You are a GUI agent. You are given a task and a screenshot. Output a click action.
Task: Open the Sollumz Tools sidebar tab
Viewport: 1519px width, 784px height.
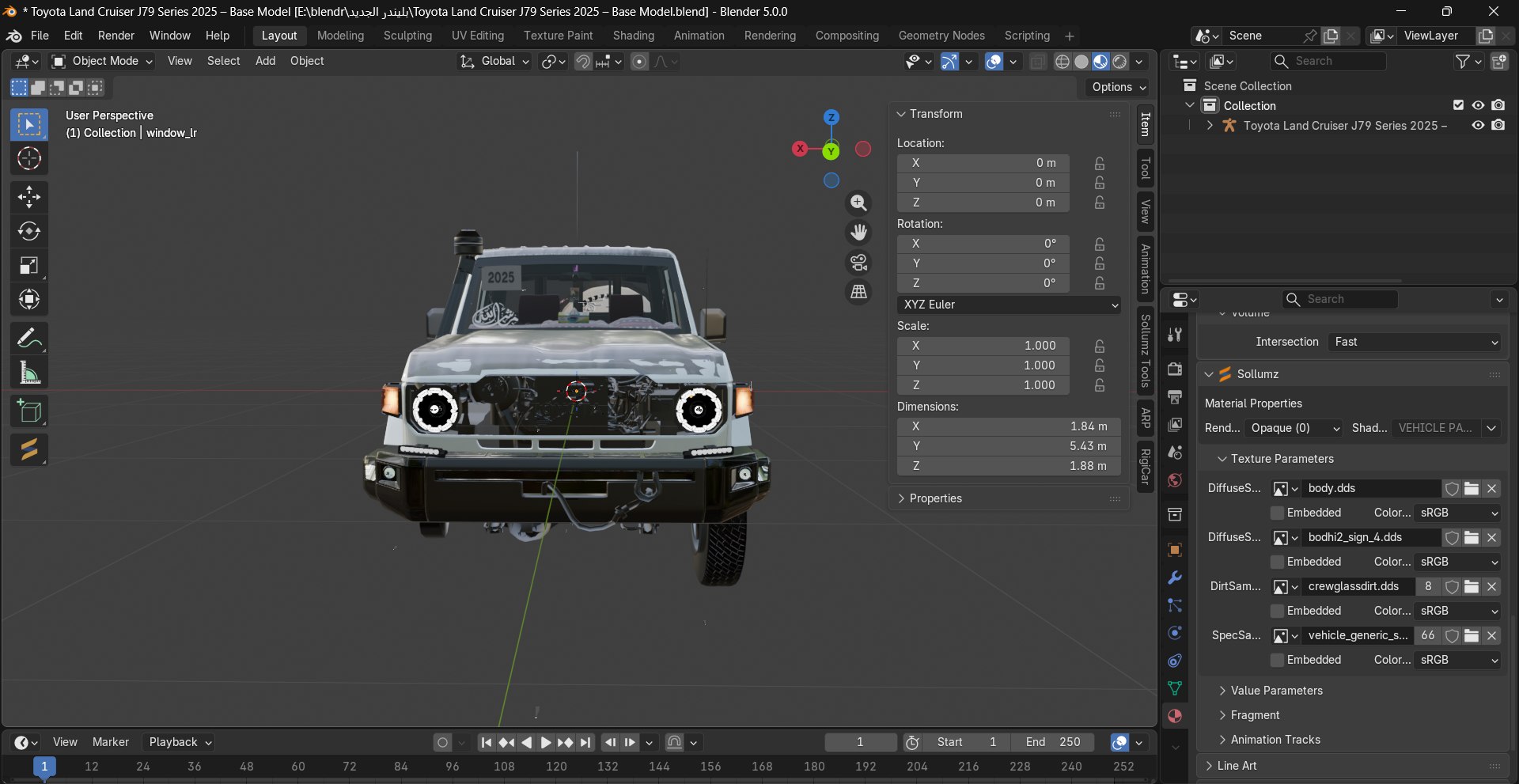pyautogui.click(x=1145, y=352)
